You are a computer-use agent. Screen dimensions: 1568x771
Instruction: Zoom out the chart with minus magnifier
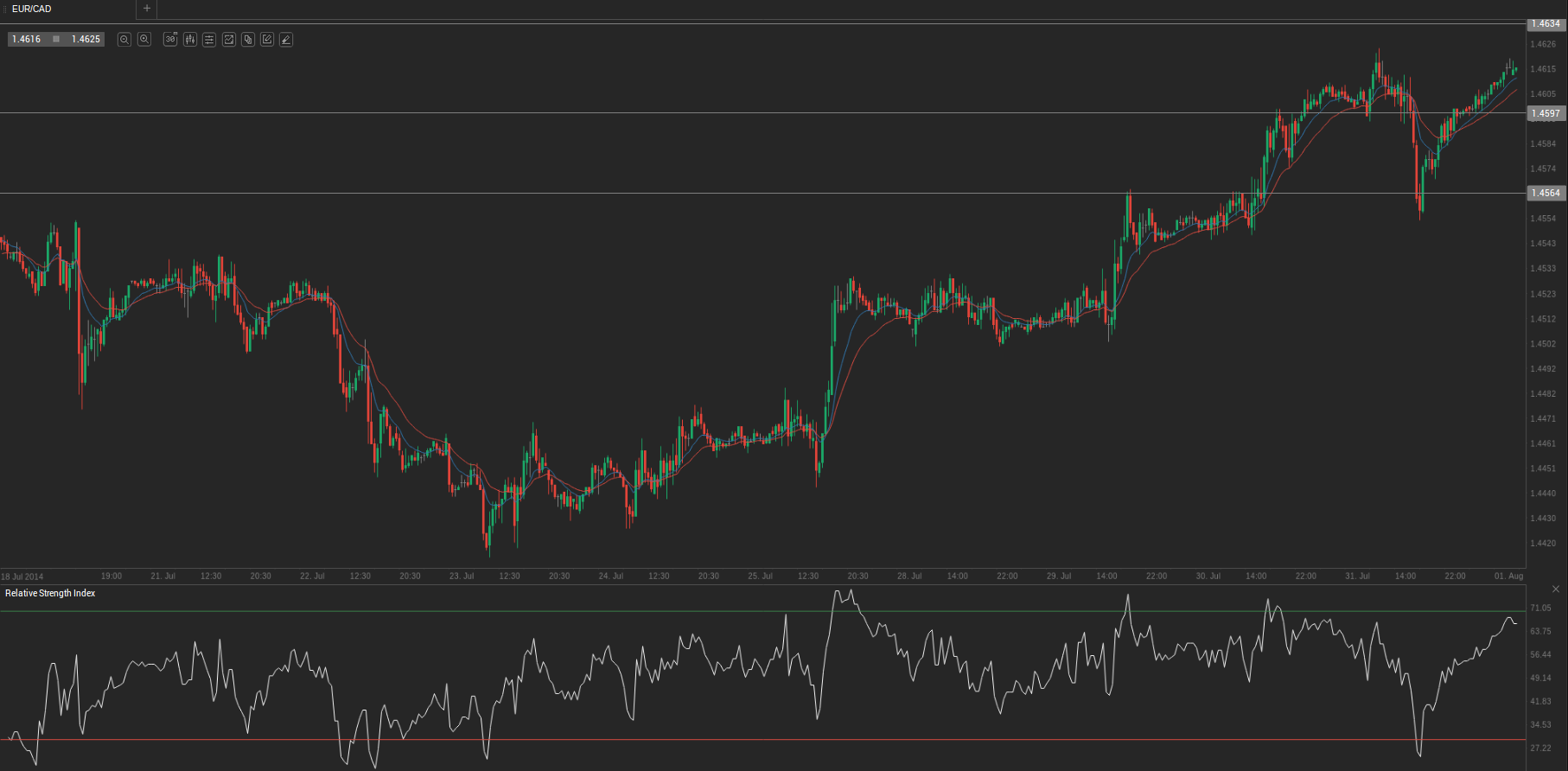[124, 40]
